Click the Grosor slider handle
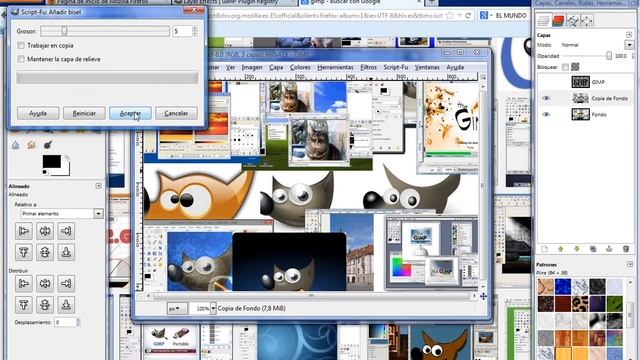 click(x=64, y=31)
